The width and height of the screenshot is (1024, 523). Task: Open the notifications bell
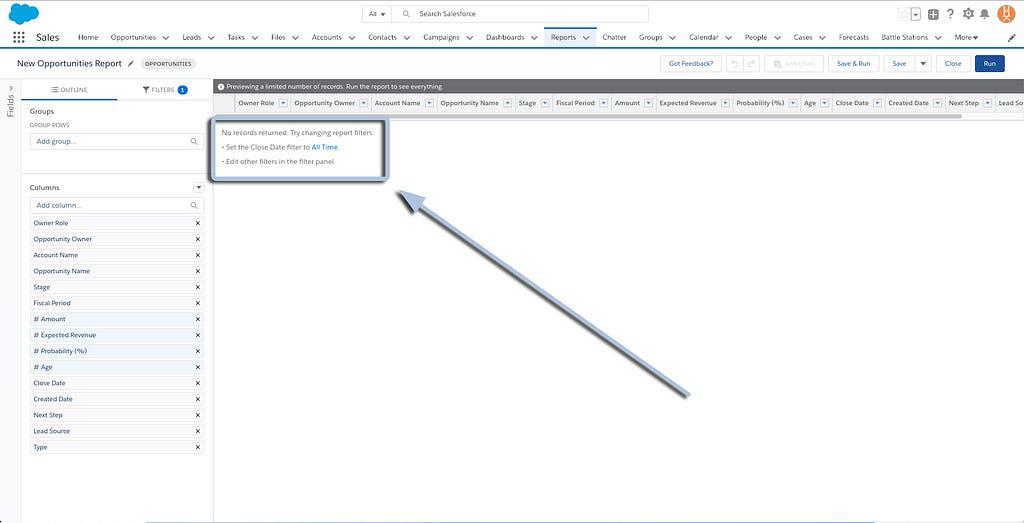(985, 14)
